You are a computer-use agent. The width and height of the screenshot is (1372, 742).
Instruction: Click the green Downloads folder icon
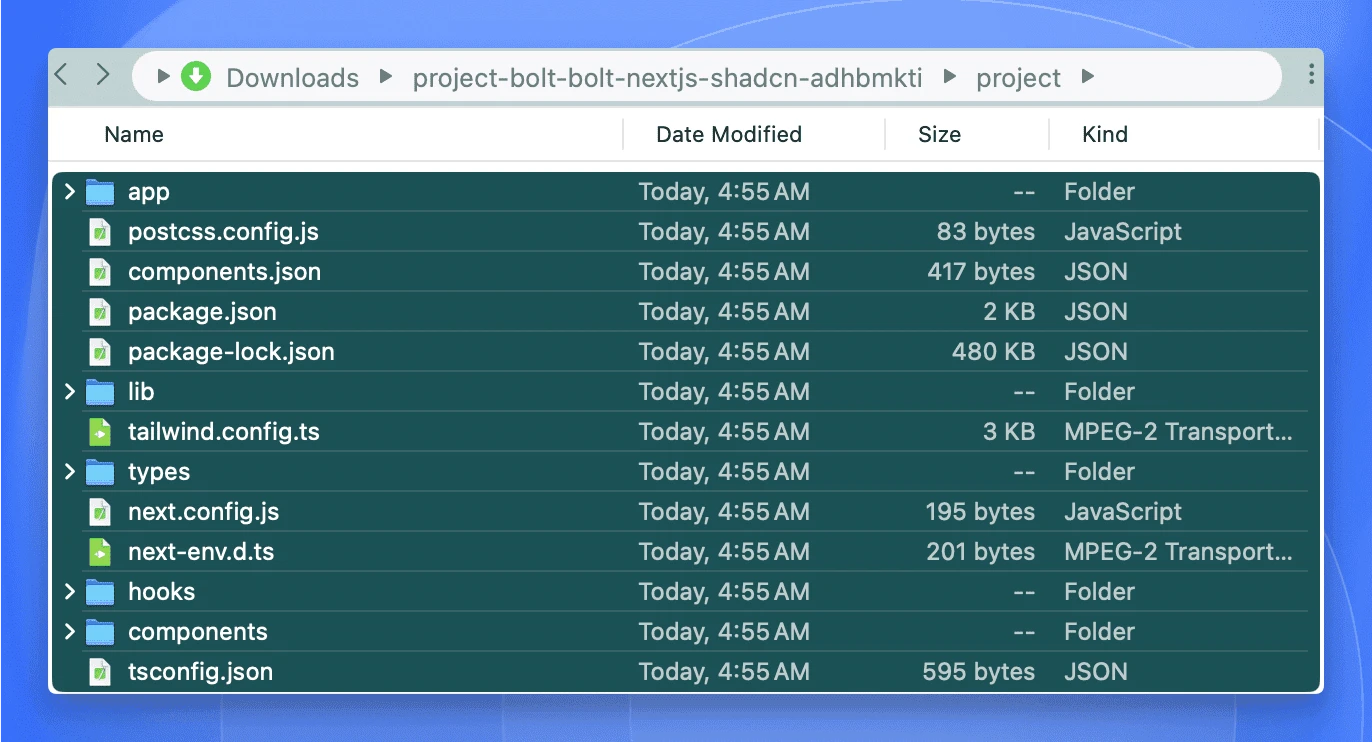(x=196, y=77)
